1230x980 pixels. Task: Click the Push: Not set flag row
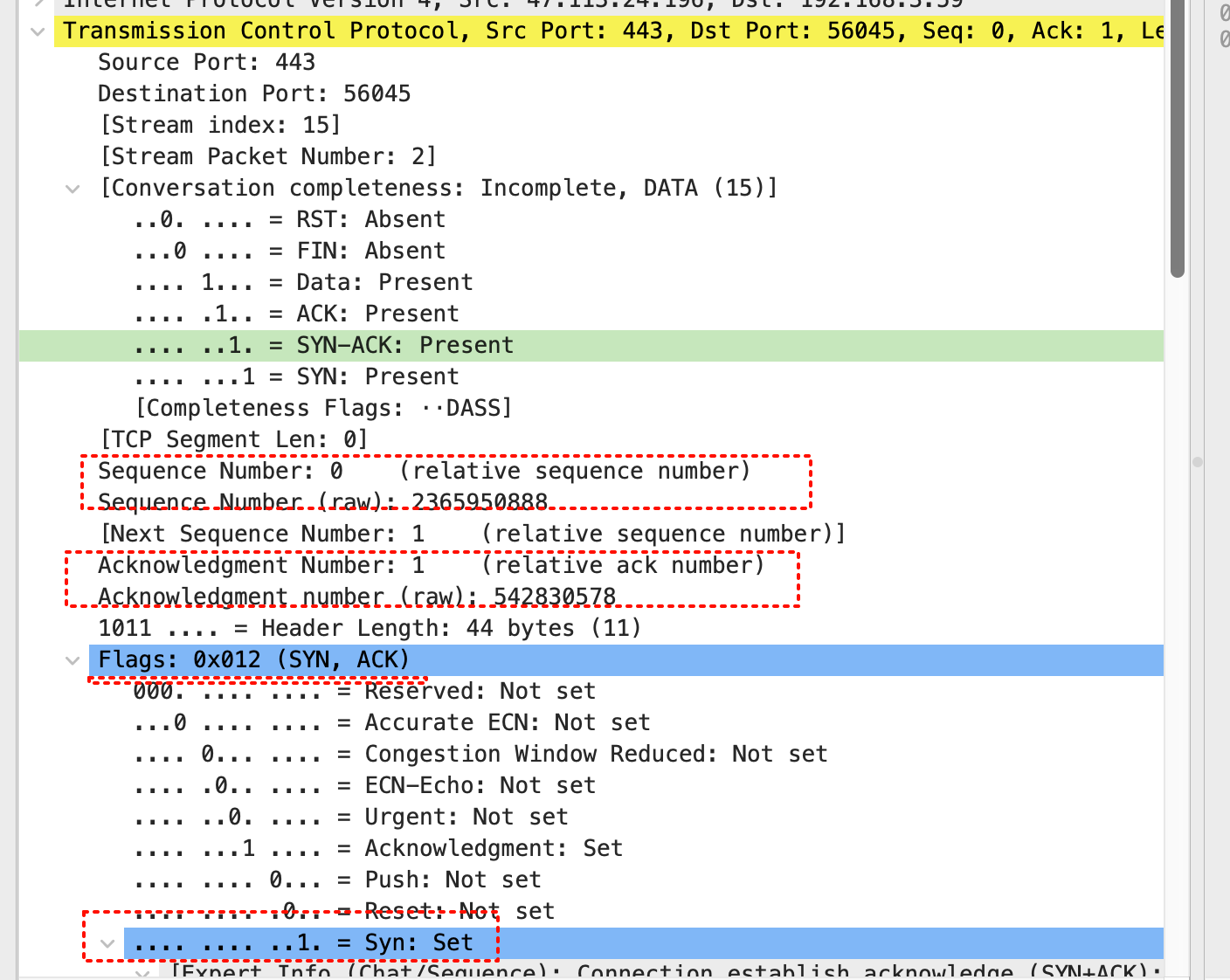coord(337,880)
